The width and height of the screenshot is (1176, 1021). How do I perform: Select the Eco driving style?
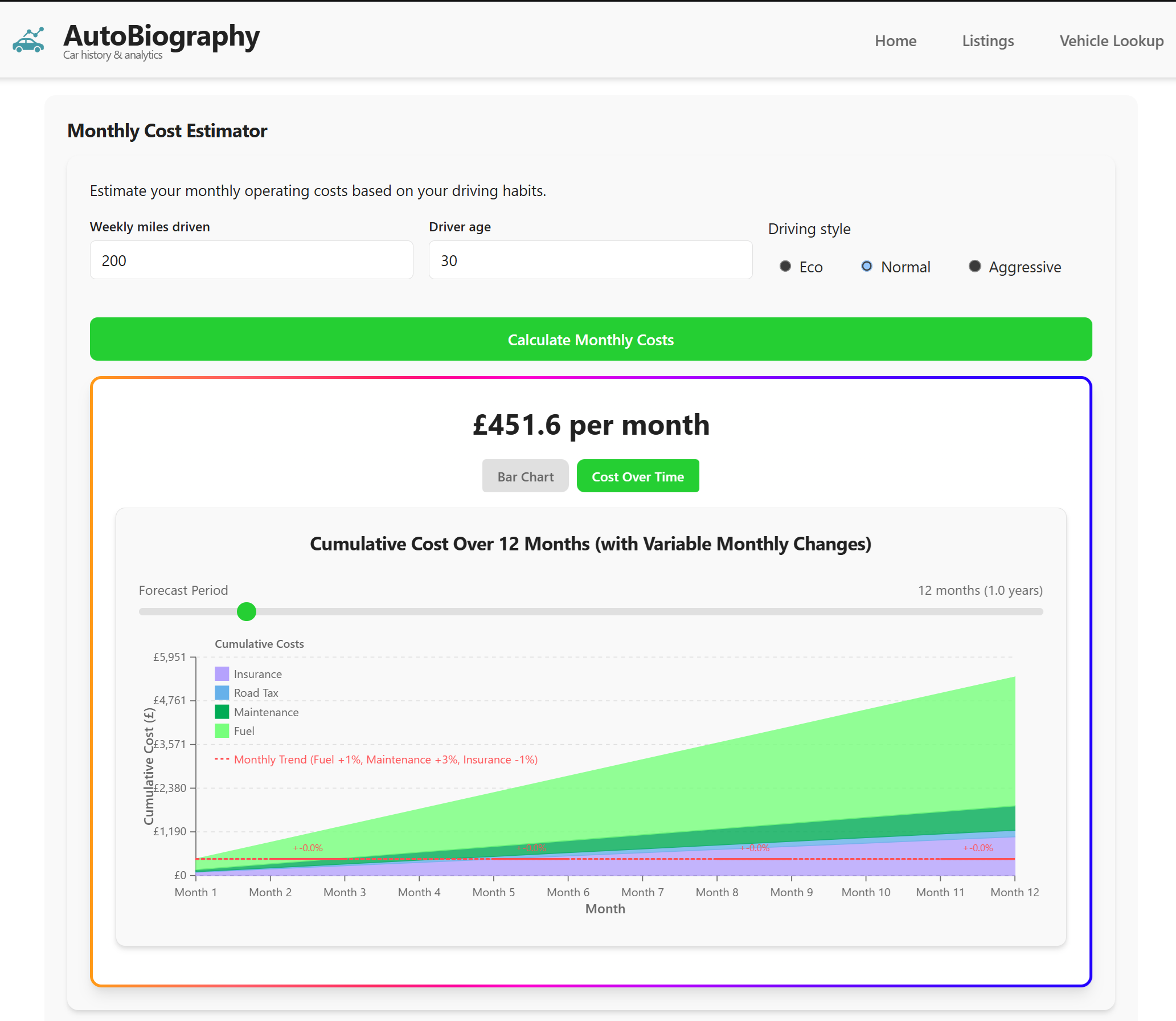pos(785,266)
